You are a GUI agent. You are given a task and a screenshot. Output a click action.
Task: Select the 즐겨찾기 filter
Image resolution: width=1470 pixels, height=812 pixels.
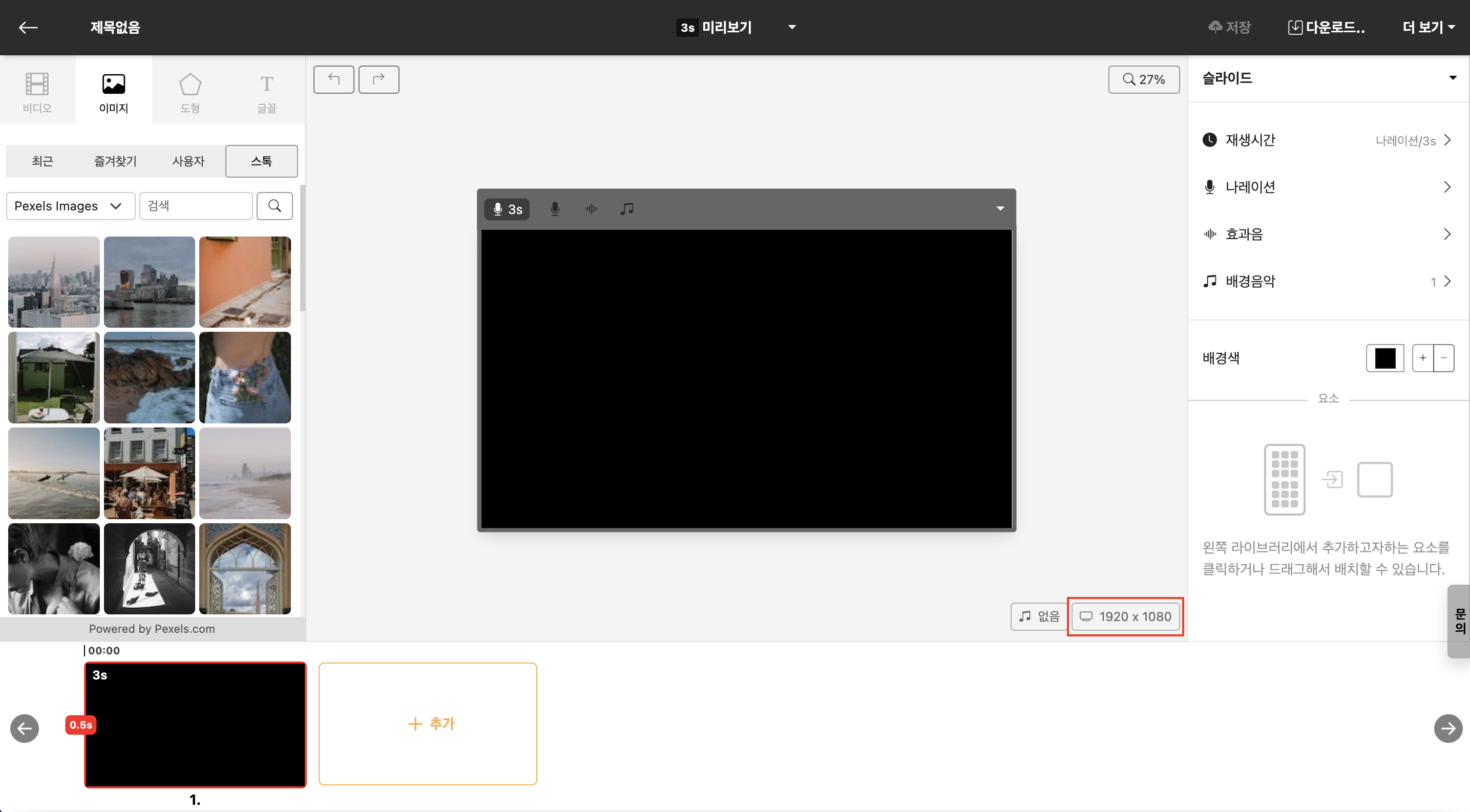[x=115, y=161]
